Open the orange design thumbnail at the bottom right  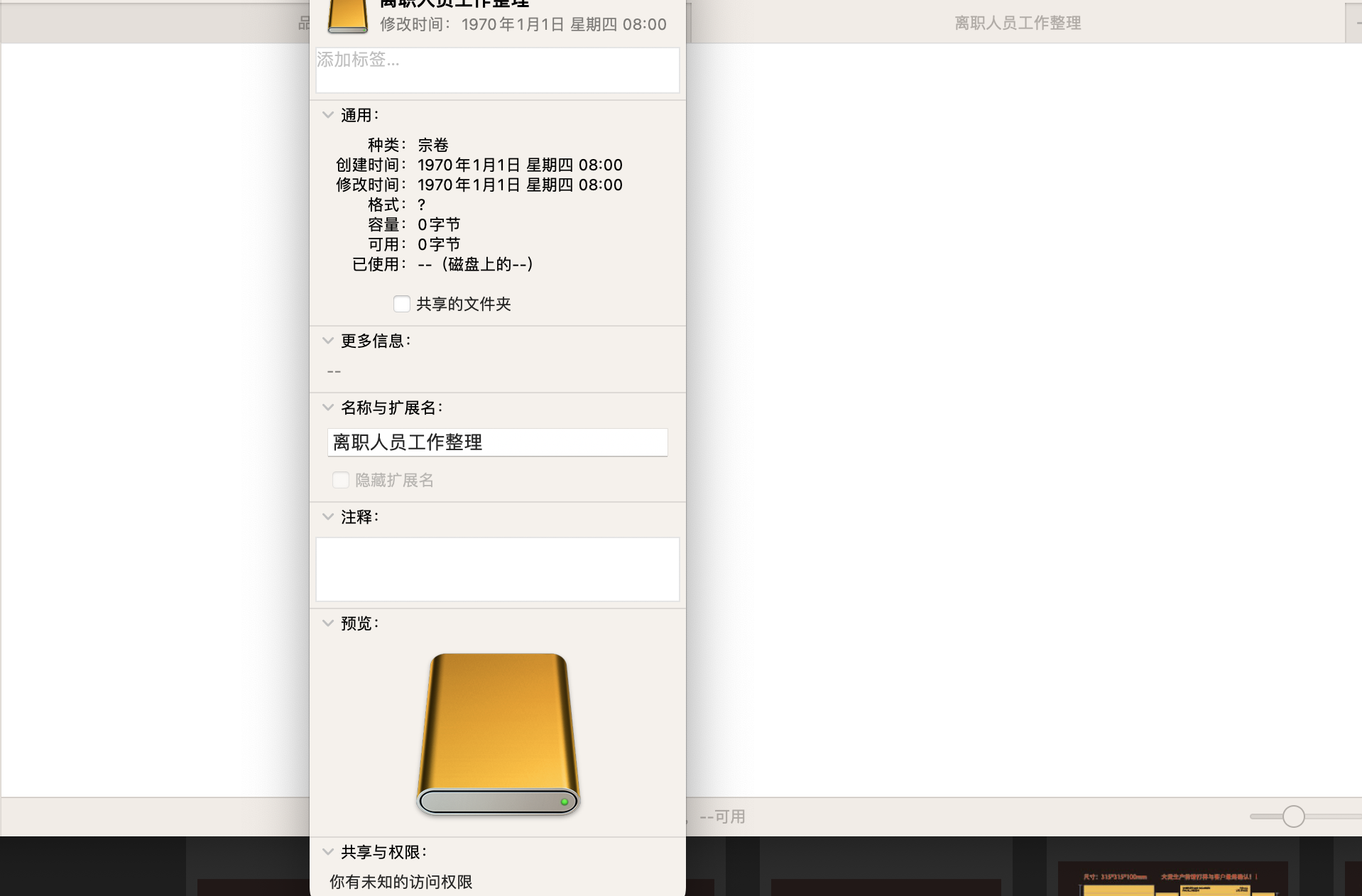[x=1172, y=880]
